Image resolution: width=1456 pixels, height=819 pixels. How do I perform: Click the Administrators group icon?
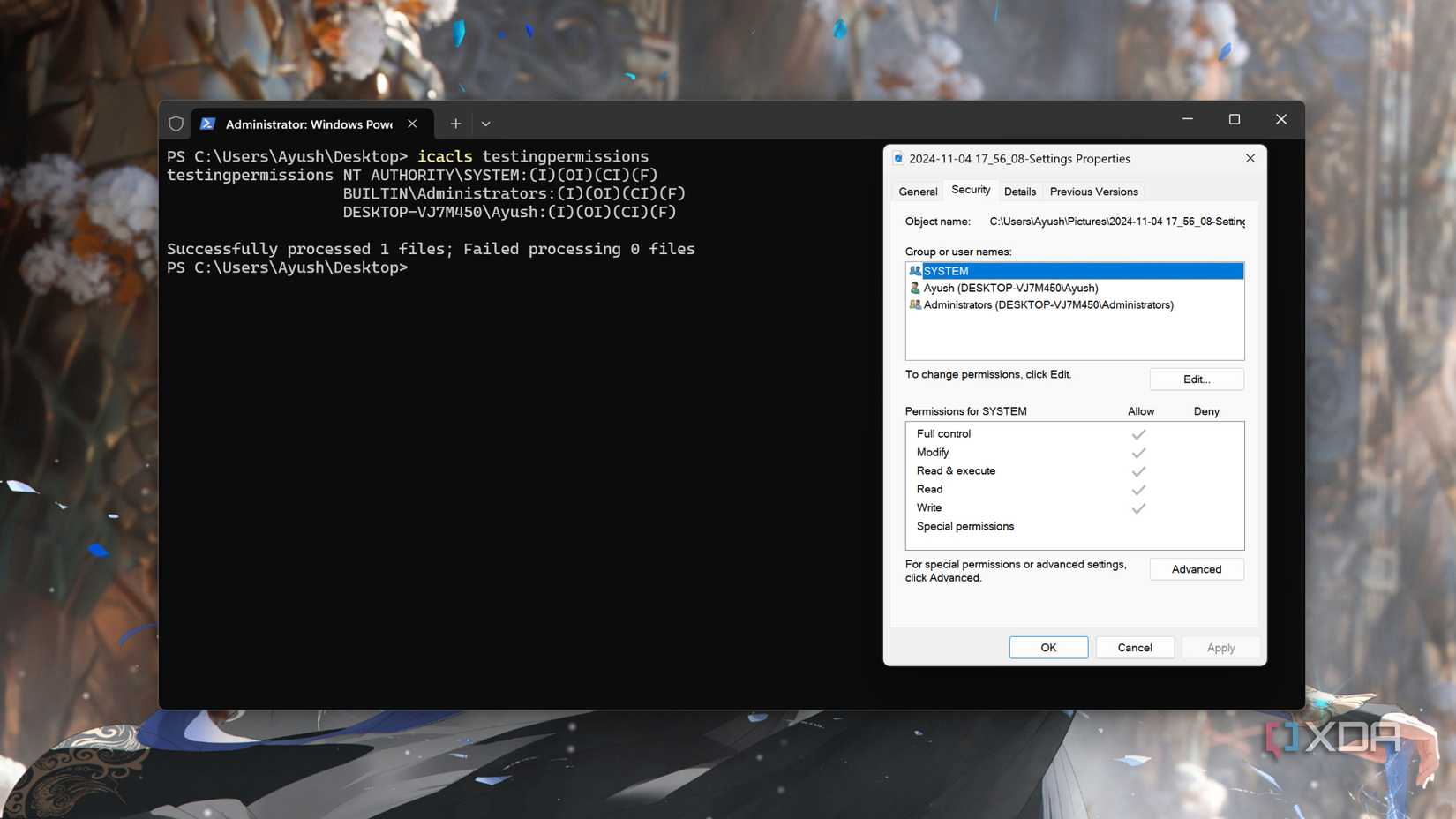coord(914,304)
